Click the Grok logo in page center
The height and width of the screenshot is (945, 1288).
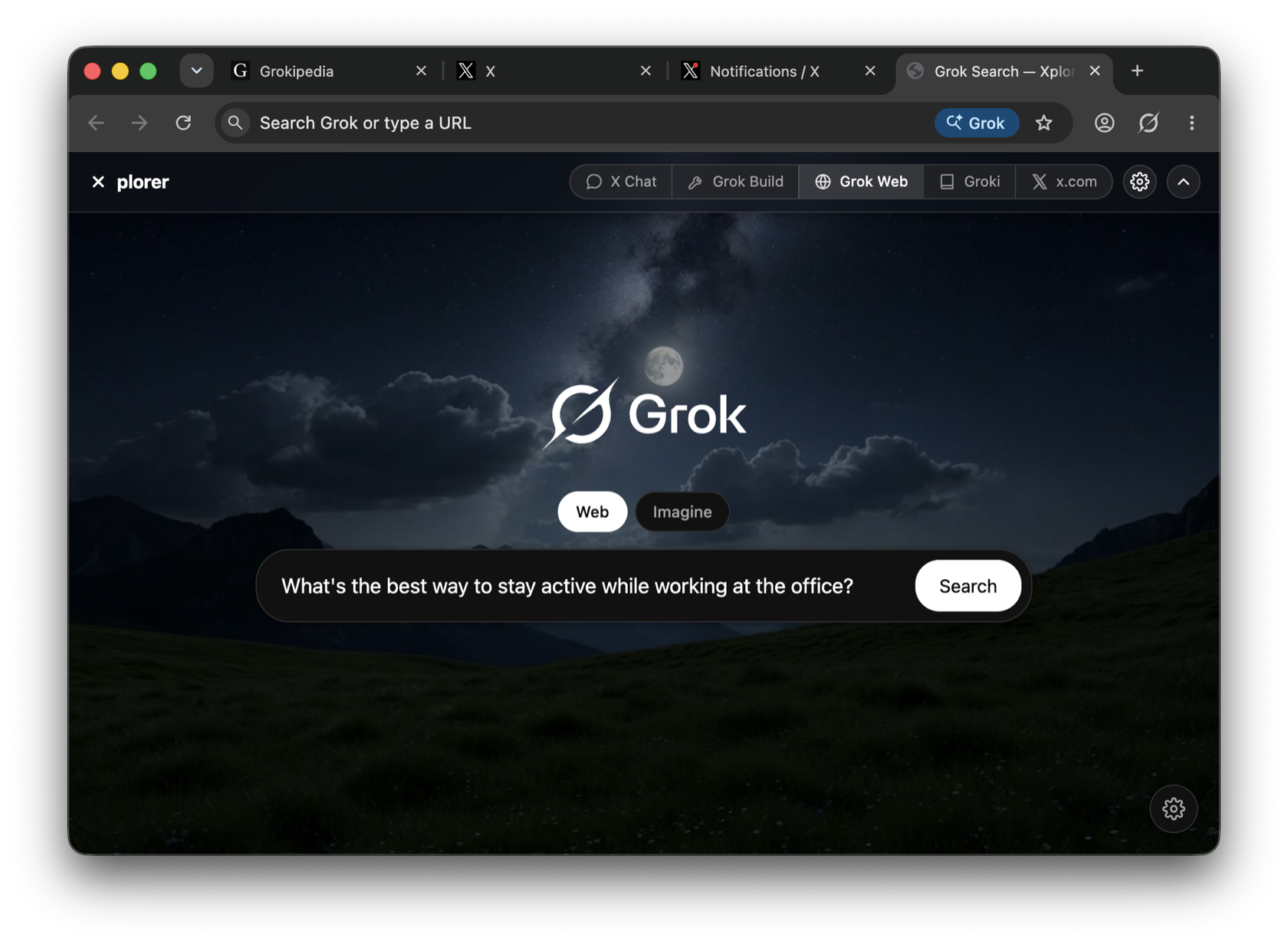click(x=644, y=414)
